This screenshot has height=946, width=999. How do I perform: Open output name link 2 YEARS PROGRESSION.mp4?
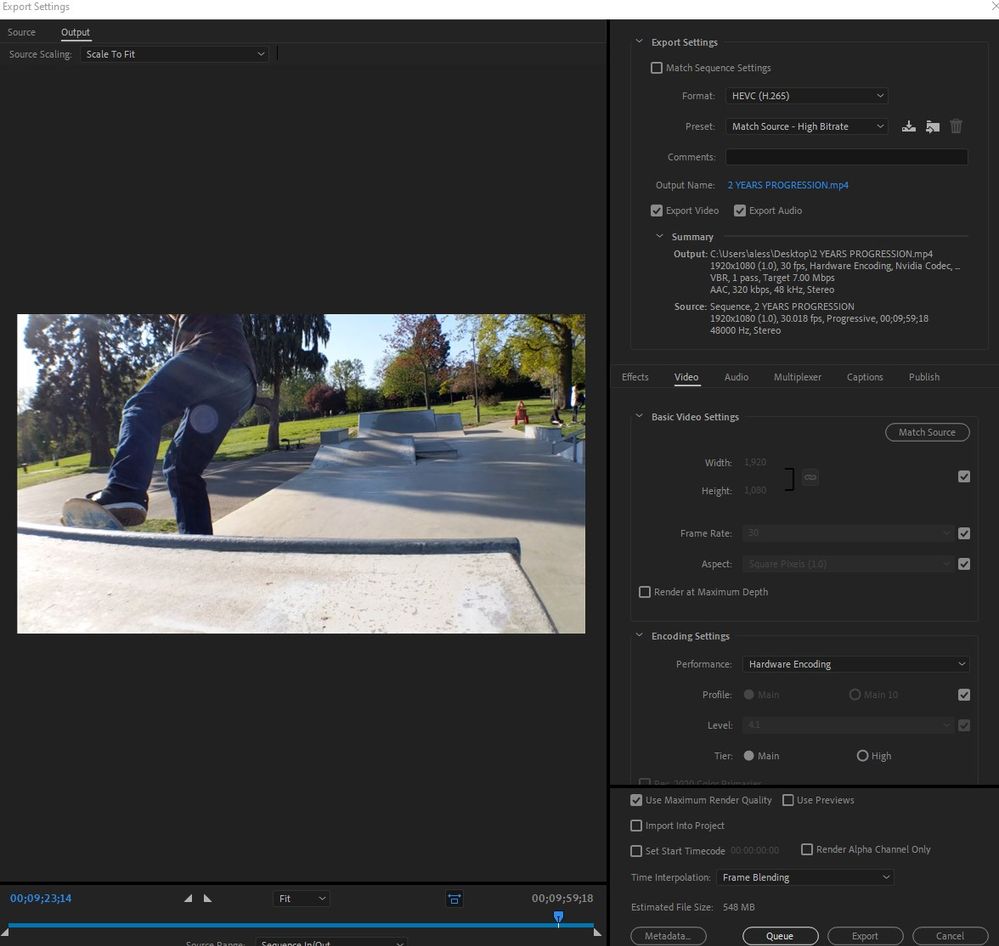click(788, 185)
